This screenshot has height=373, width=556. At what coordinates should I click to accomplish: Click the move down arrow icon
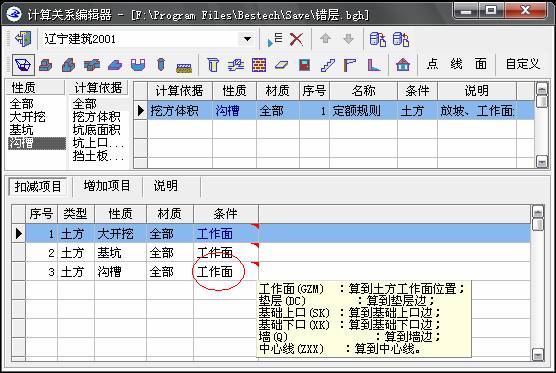(x=348, y=39)
